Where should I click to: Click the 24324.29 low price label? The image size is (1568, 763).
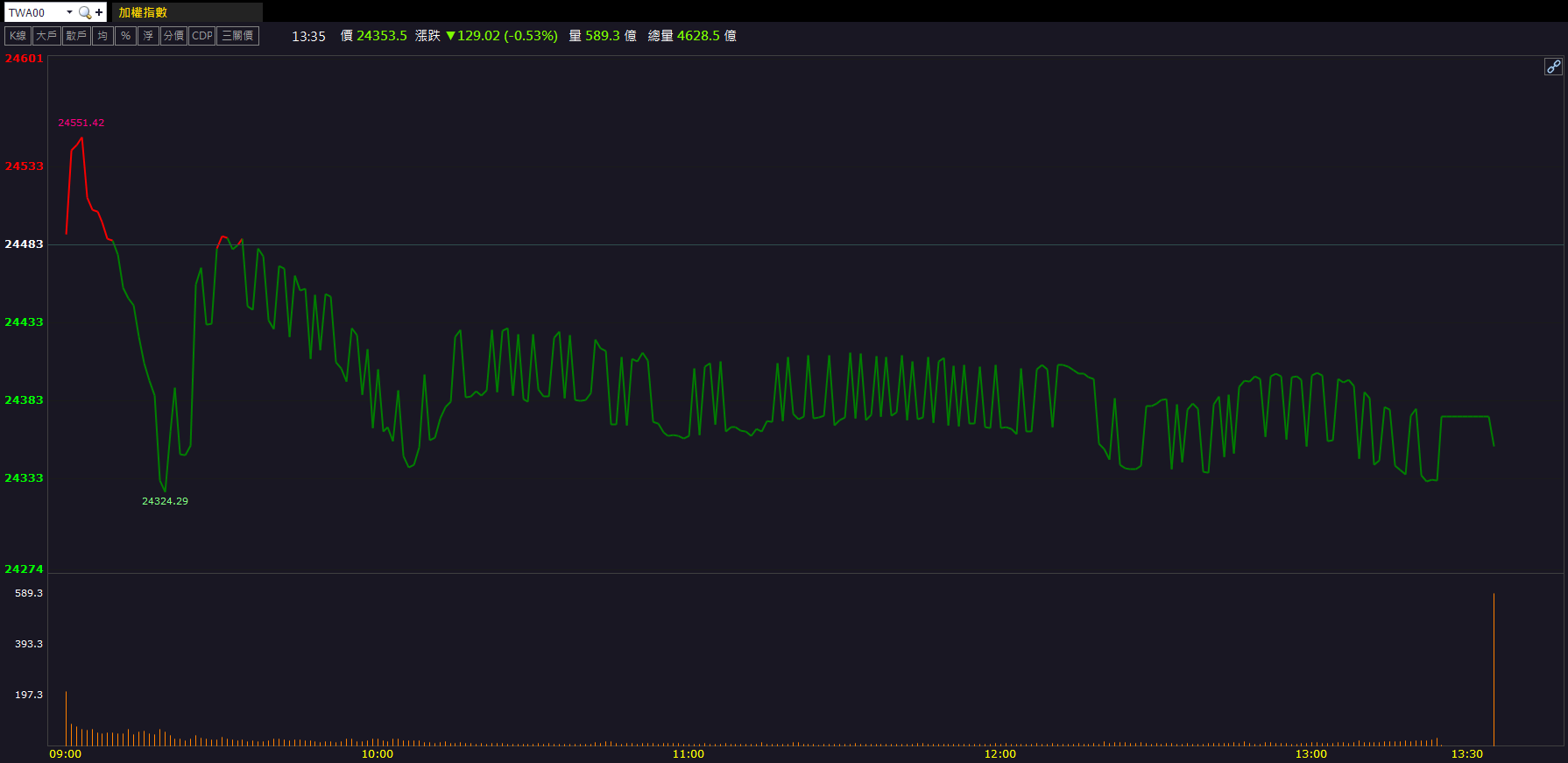click(x=165, y=501)
